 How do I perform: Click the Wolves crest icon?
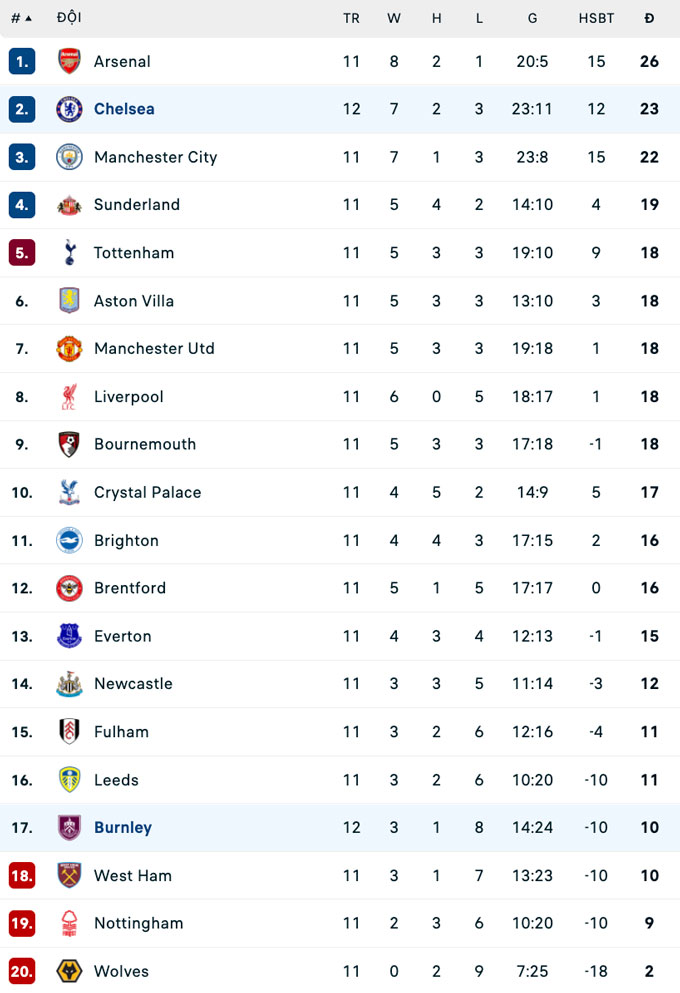(x=69, y=971)
